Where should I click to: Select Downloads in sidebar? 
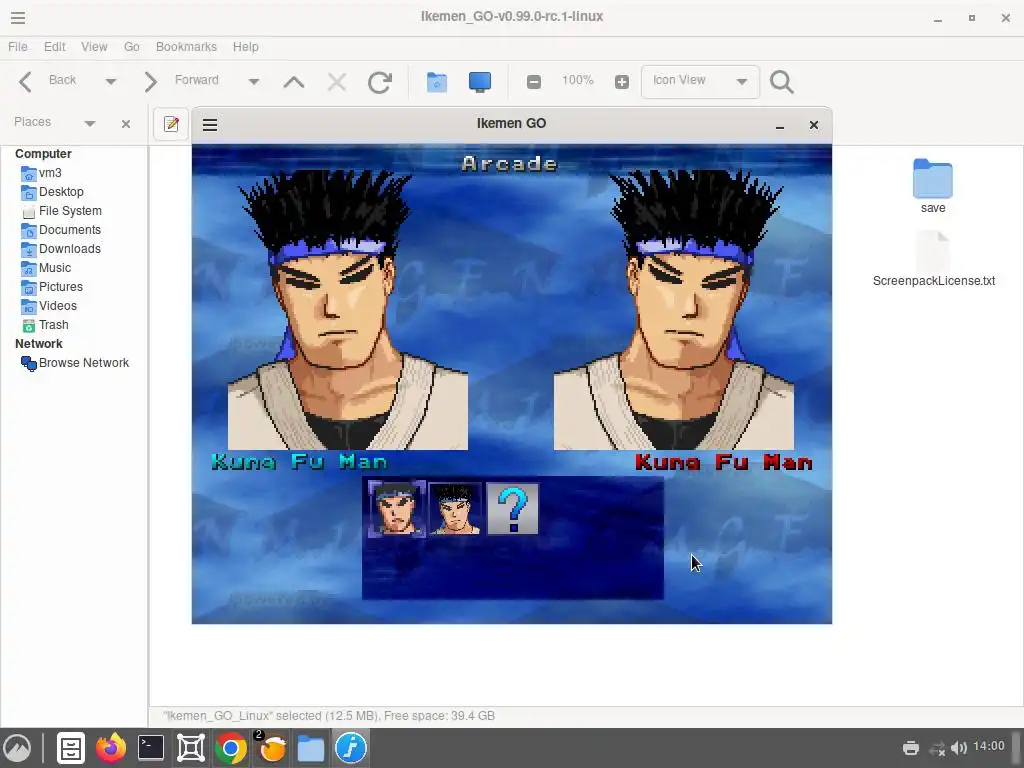click(x=61, y=249)
